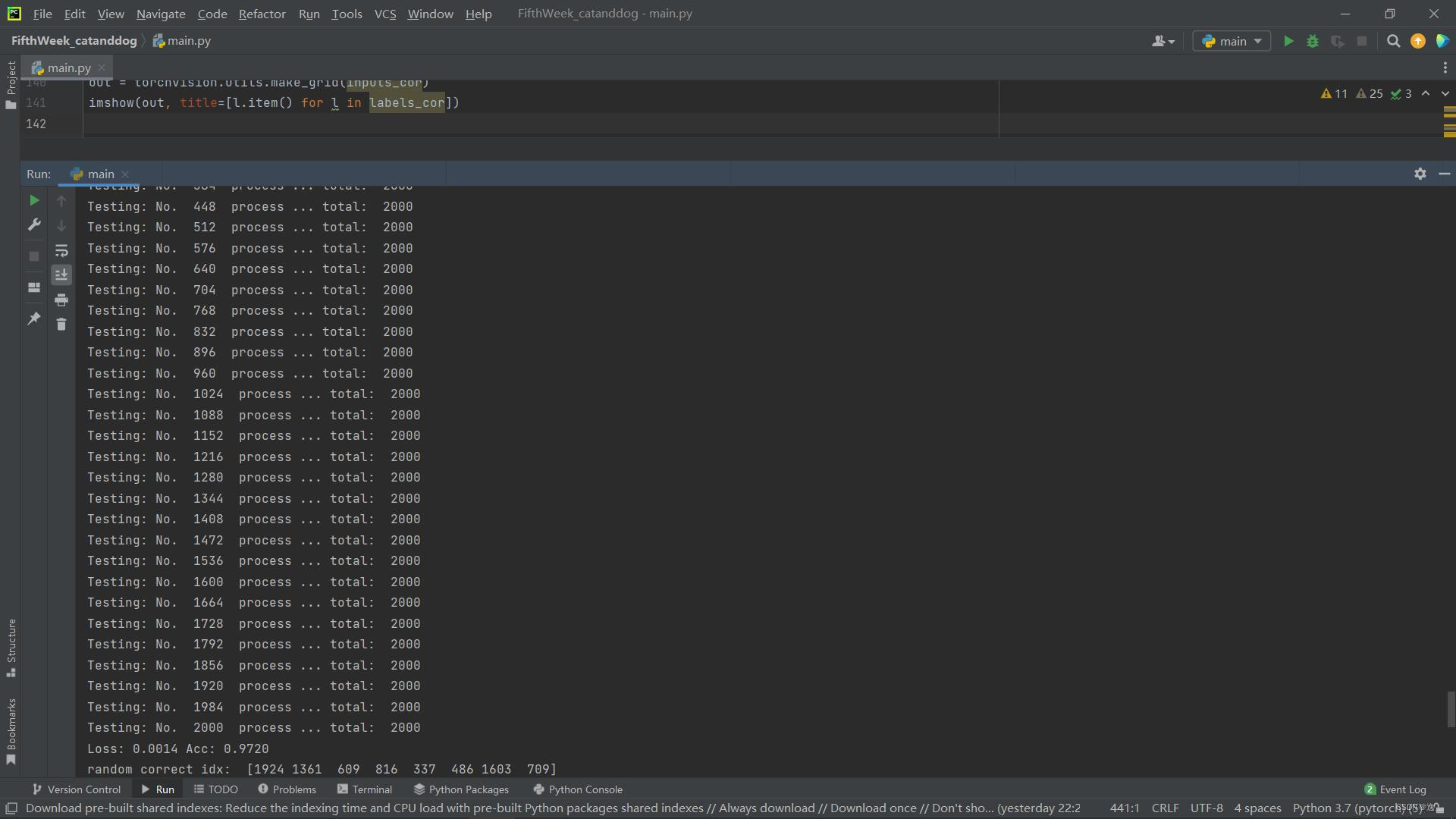Clear console output with trash icon
1456x819 pixels.
61,325
